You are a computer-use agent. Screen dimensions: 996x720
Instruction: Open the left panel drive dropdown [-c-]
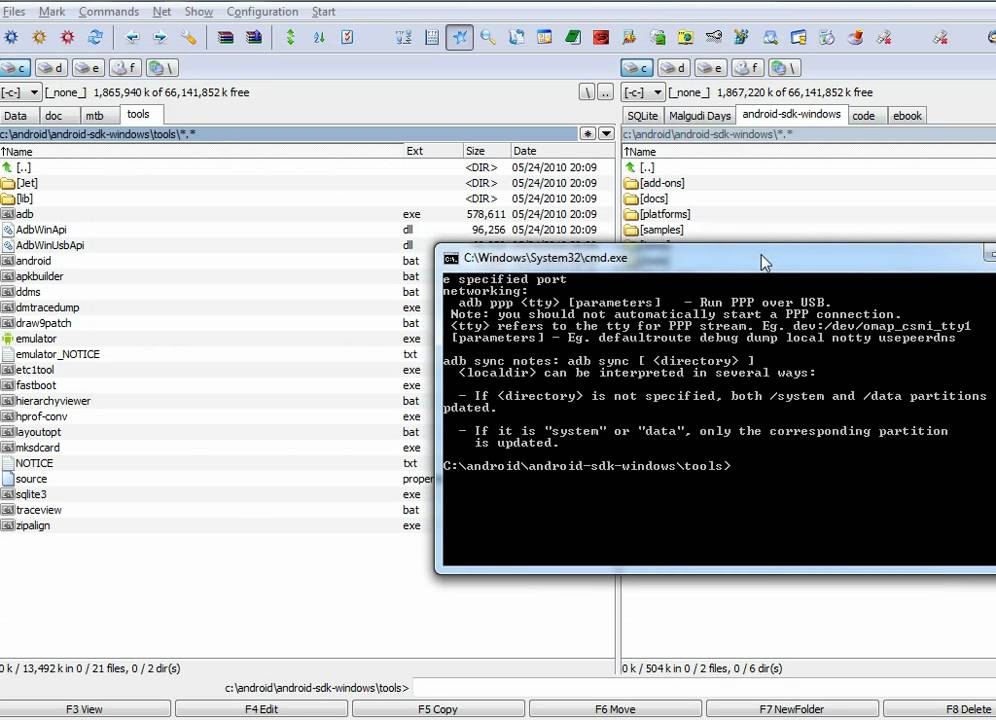[21, 92]
